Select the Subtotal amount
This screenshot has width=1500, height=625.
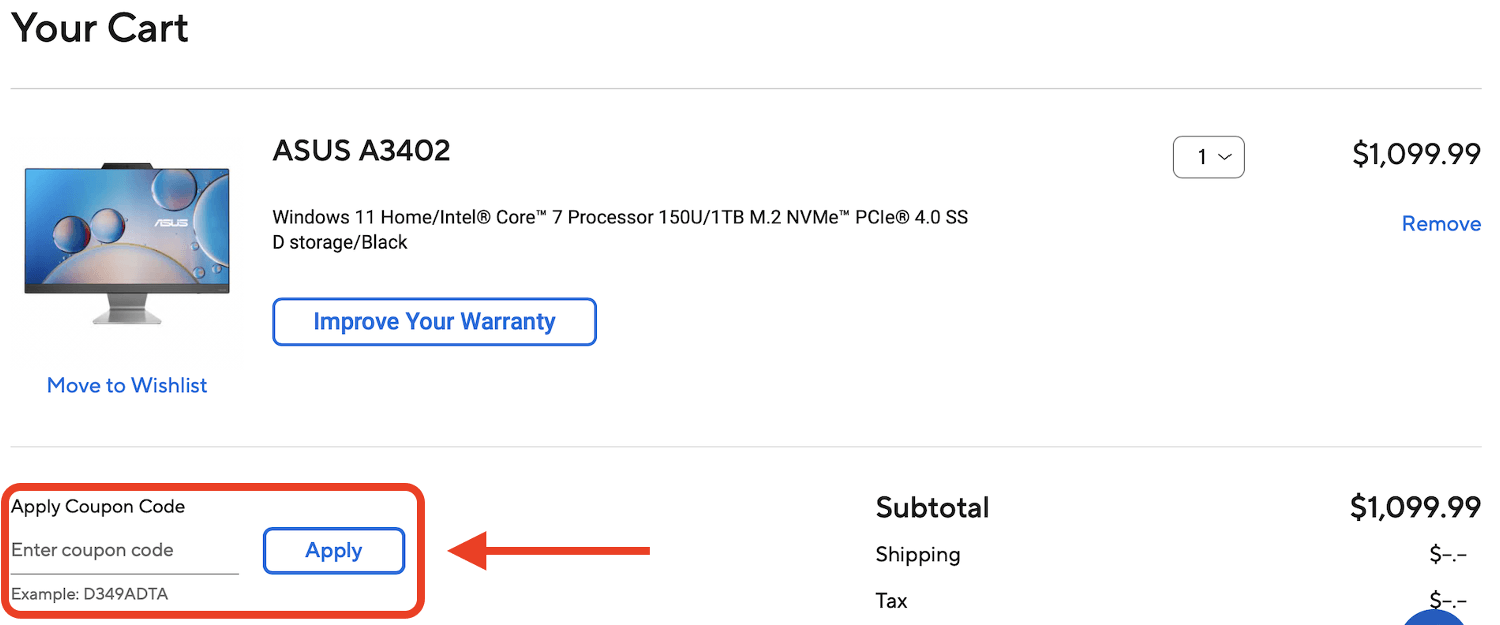[1414, 507]
